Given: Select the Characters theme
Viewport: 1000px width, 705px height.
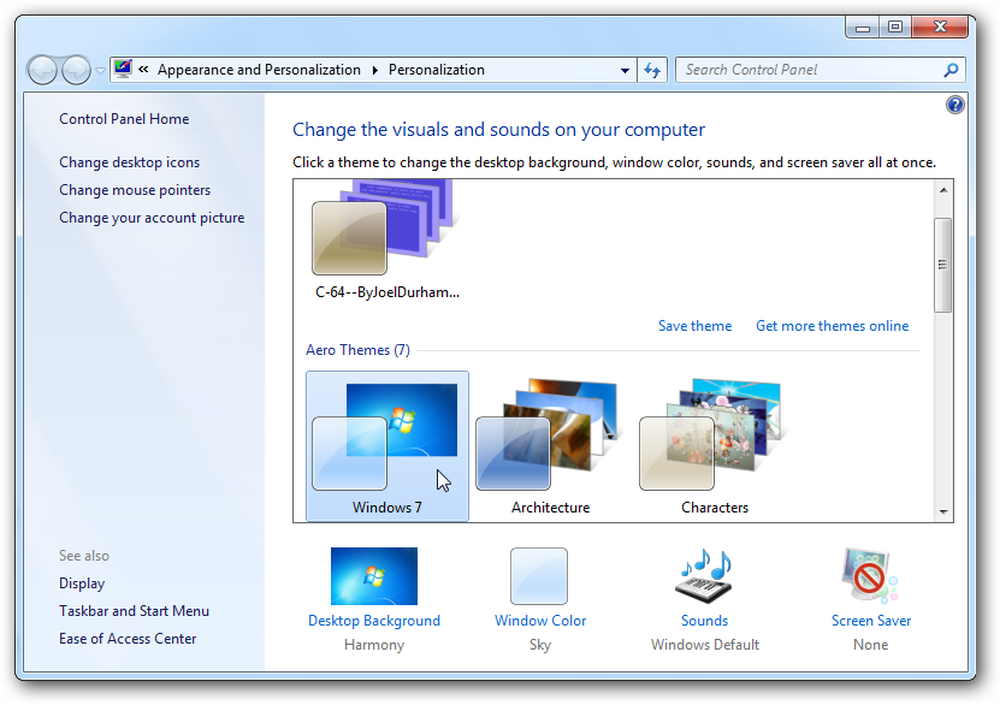Looking at the screenshot, I should tap(714, 446).
